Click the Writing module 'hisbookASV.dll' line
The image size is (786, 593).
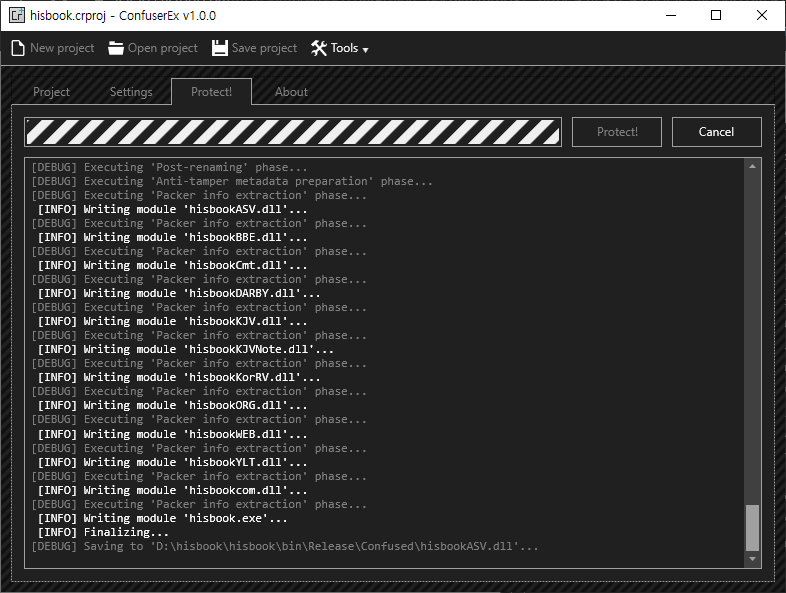tap(172, 210)
